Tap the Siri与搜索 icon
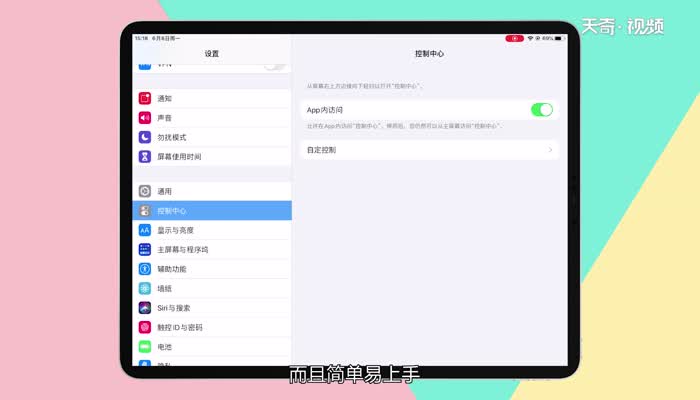Screen dimensions: 700x400 point(145,308)
